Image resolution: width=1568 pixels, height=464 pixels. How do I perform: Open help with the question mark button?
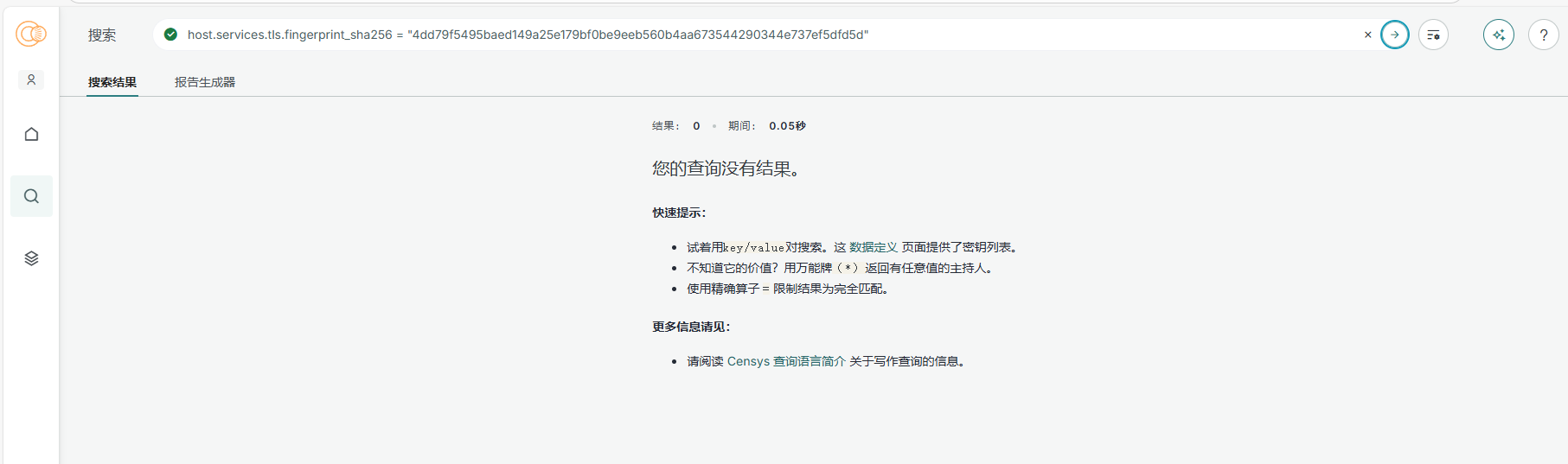[x=1543, y=35]
